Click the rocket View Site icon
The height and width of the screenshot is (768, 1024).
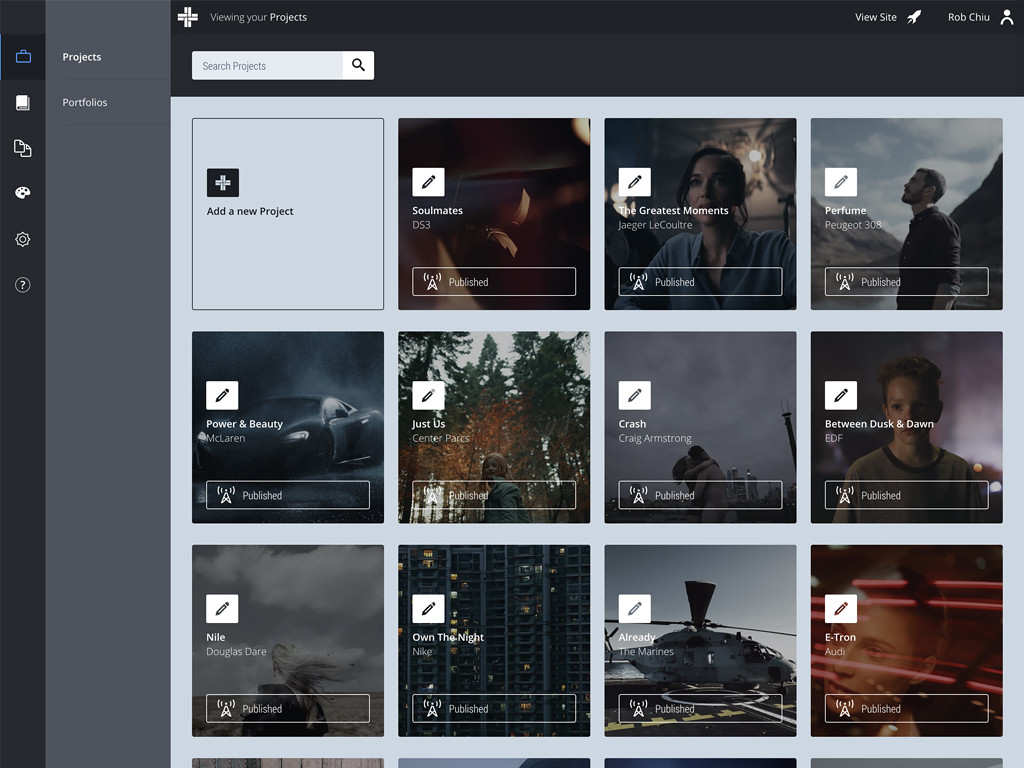[914, 17]
